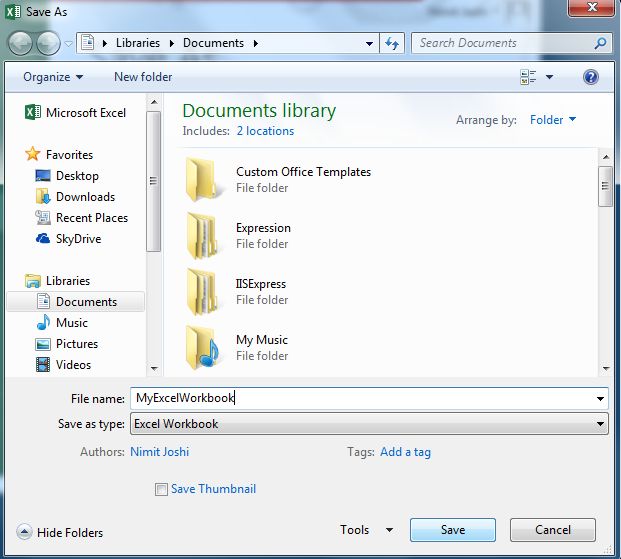This screenshot has width=621, height=559.
Task: Click Add a tag
Action: 405,452
